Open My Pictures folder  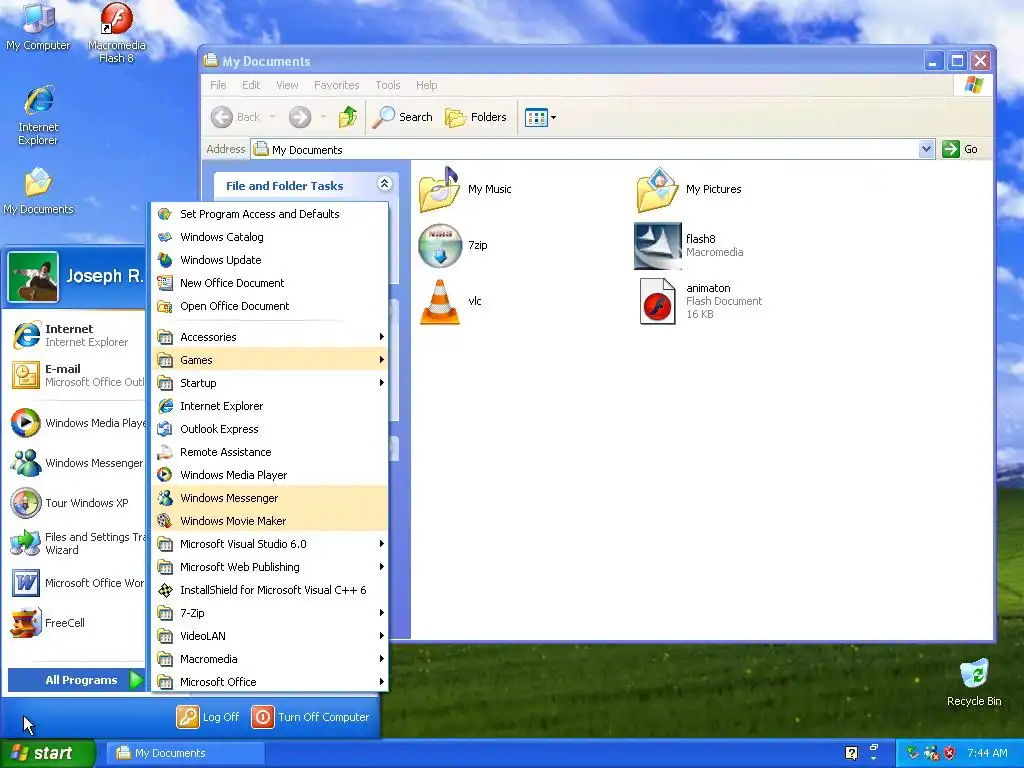point(689,189)
